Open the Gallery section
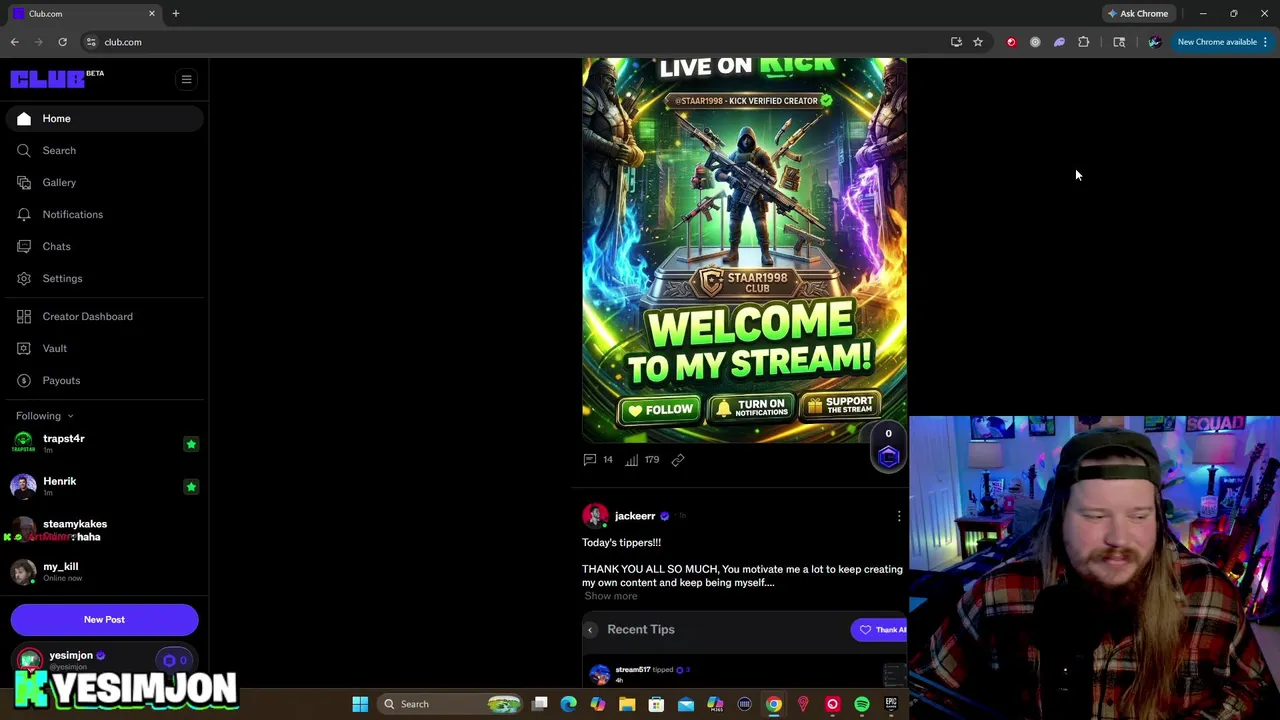 [104, 182]
